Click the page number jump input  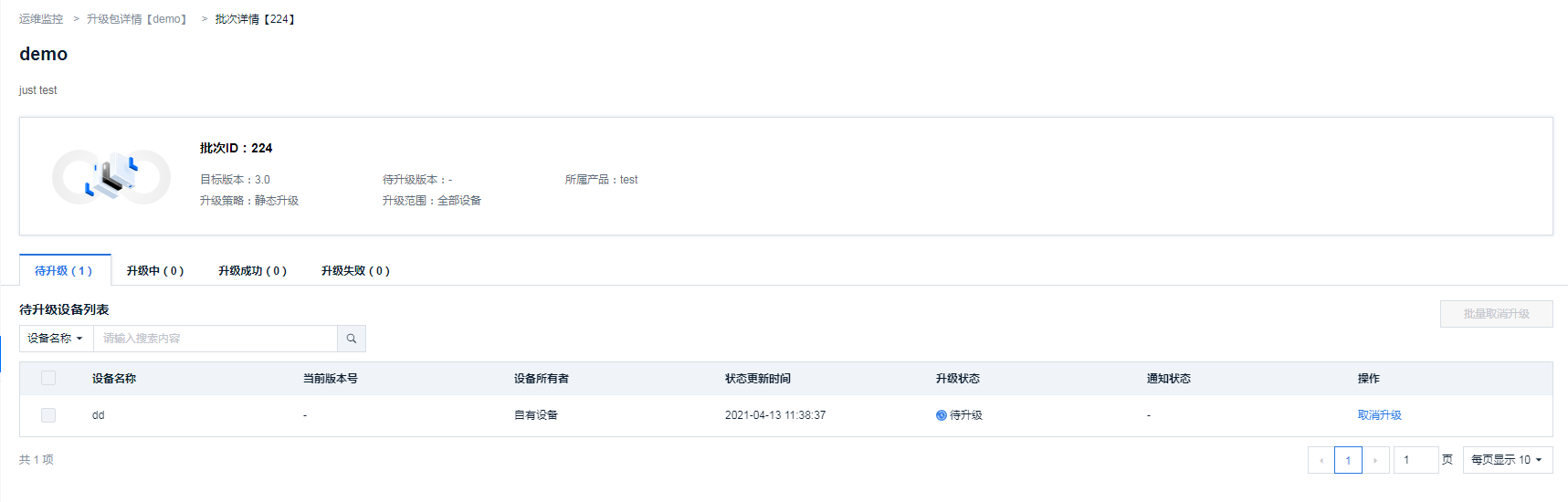1415,460
